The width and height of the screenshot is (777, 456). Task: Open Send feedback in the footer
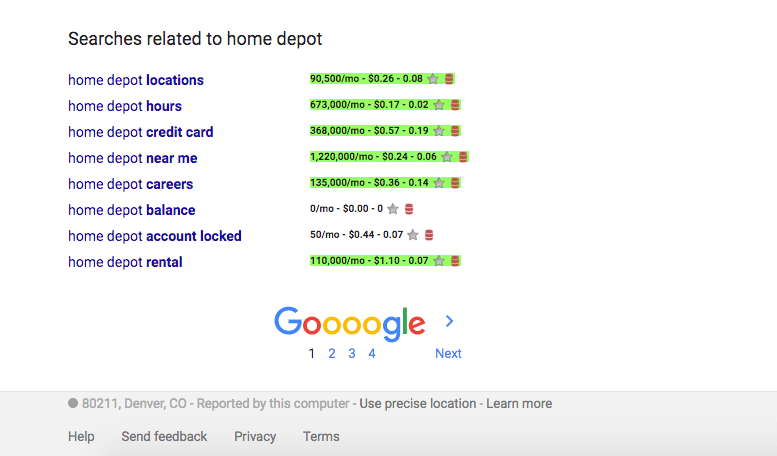pyautogui.click(x=164, y=436)
